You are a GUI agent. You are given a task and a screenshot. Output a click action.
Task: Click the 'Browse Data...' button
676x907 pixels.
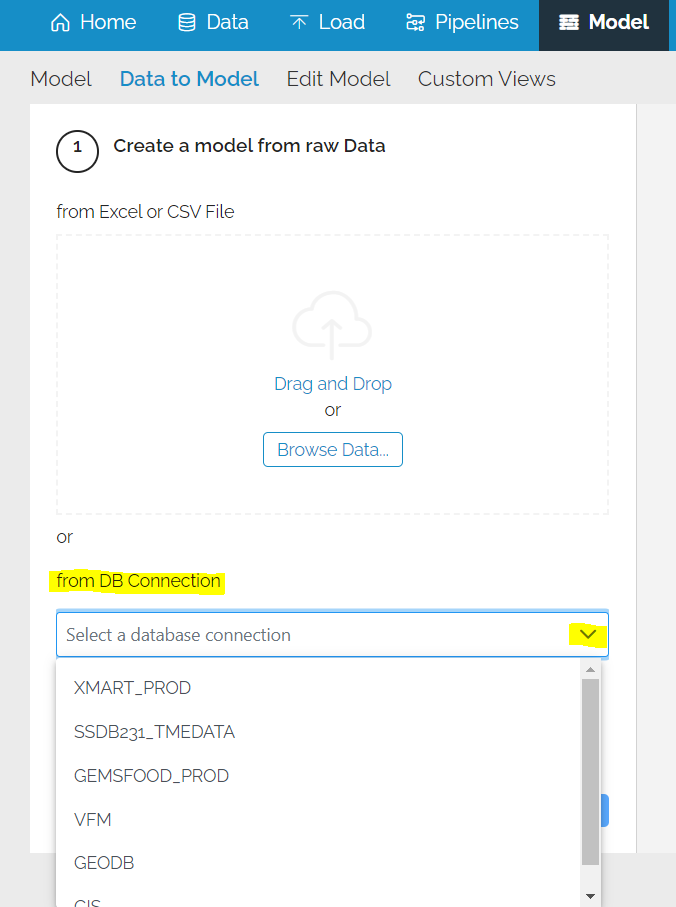[332, 449]
